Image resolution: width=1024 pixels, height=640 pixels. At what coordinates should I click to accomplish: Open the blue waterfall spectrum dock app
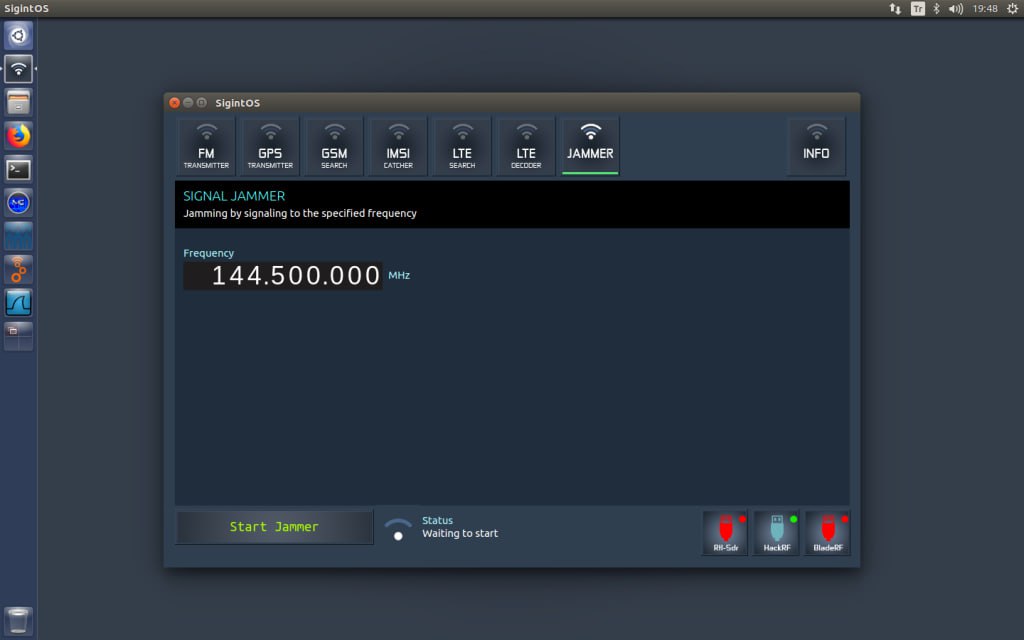pyautogui.click(x=18, y=236)
